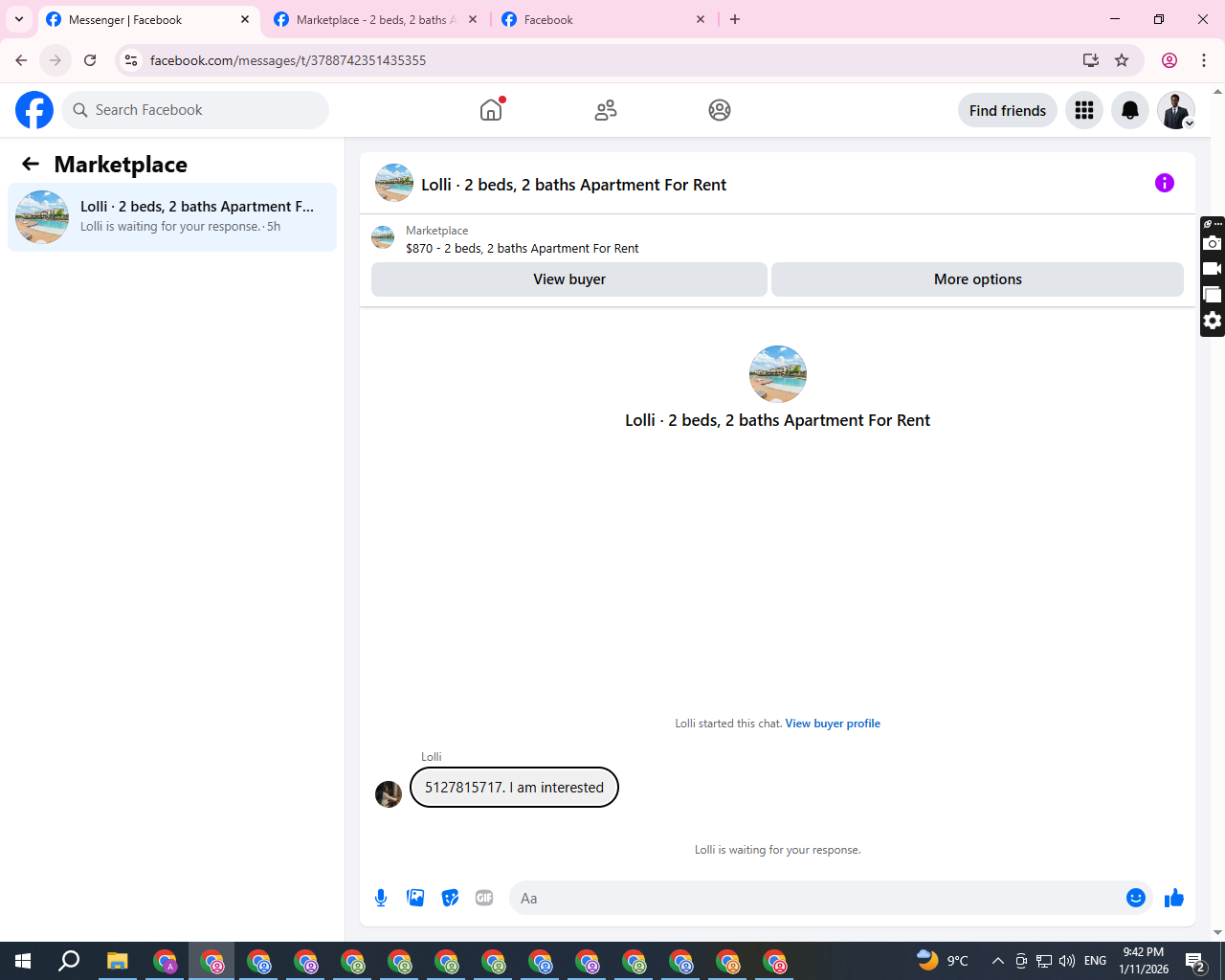Go back to the previous page in browser
Viewport: 1225px width, 980px height.
[21, 60]
